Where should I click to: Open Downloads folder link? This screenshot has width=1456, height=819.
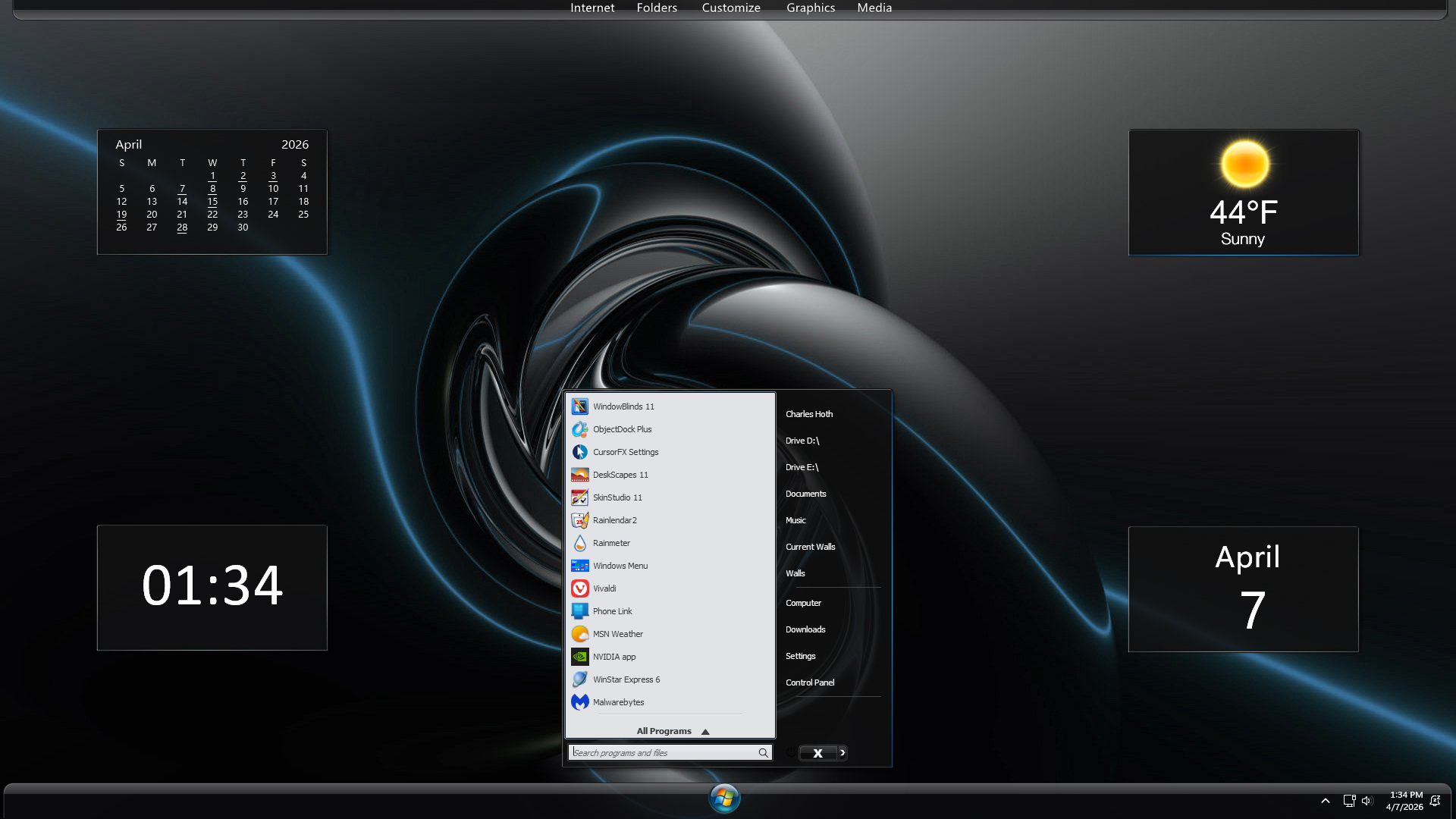[x=805, y=629]
